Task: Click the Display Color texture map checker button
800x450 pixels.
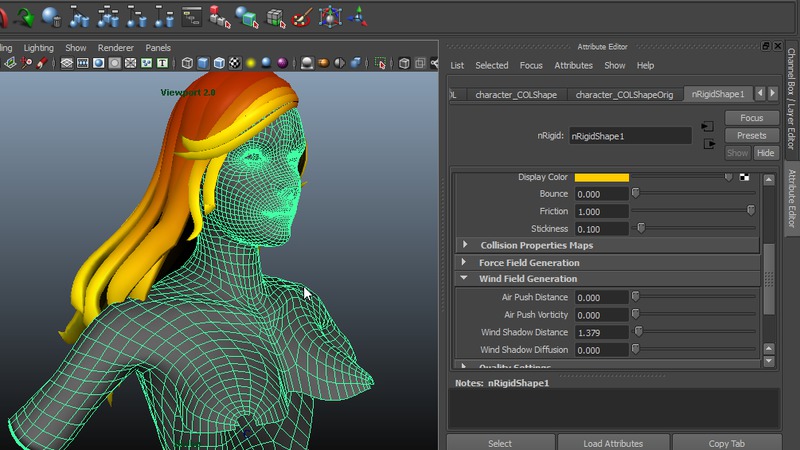Action: click(744, 177)
